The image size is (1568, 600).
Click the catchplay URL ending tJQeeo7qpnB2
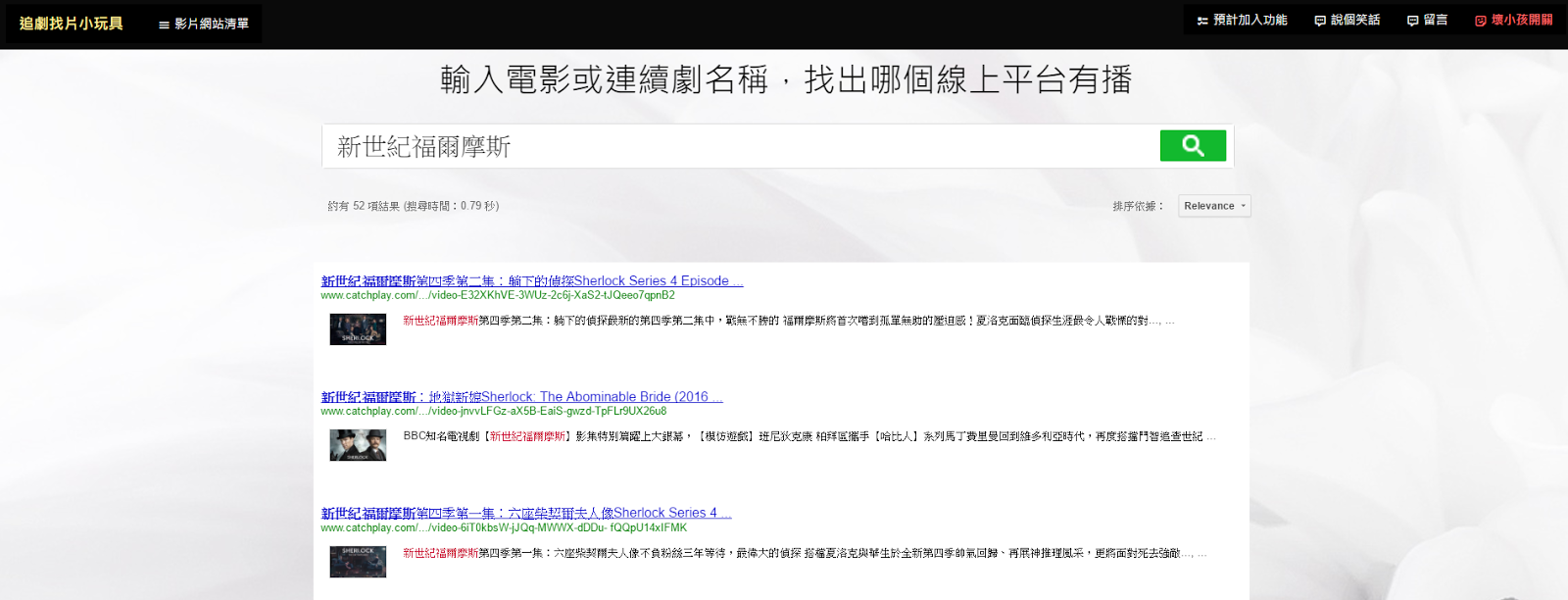point(498,295)
